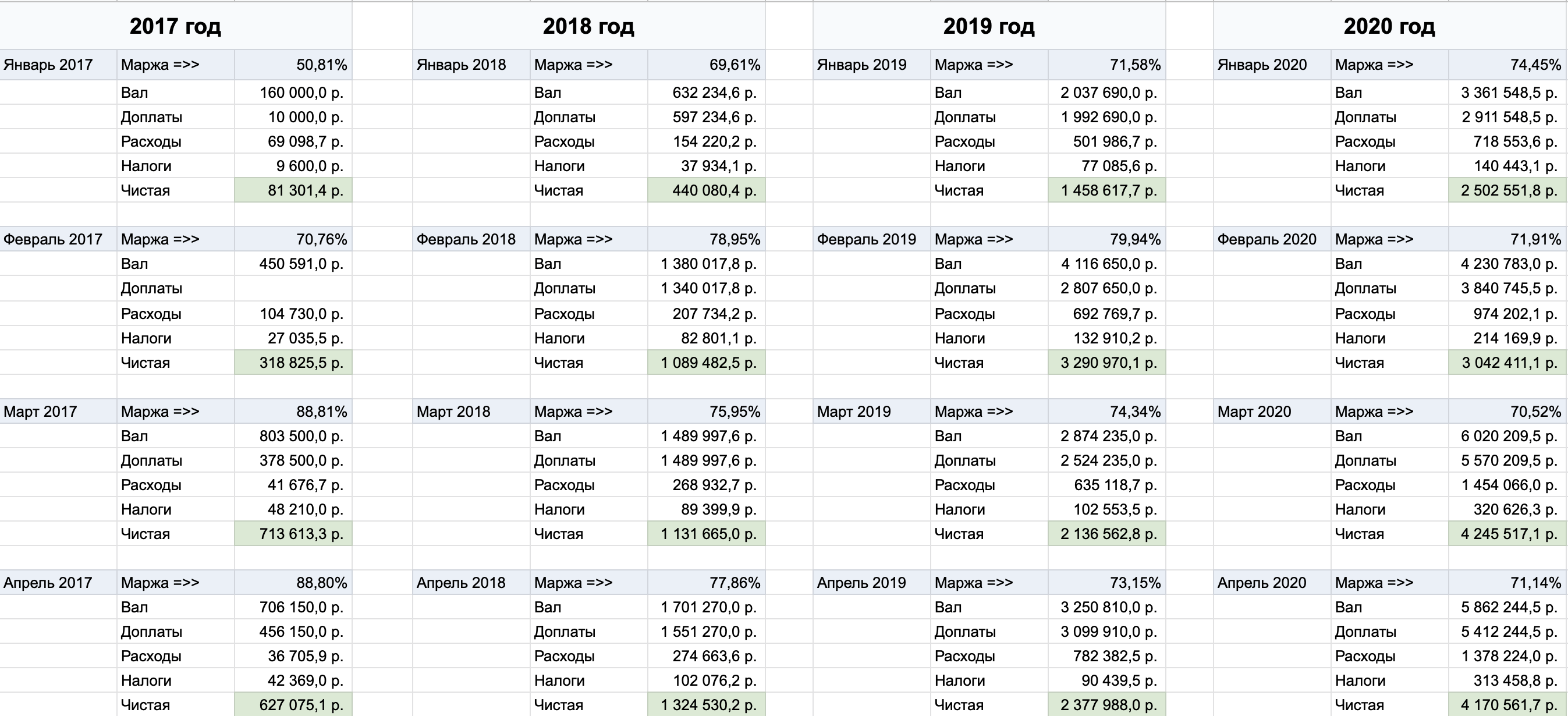Image resolution: width=1568 pixels, height=716 pixels.
Task: Click the Февраль 2020 Маржа =>> label
Action: (1374, 239)
